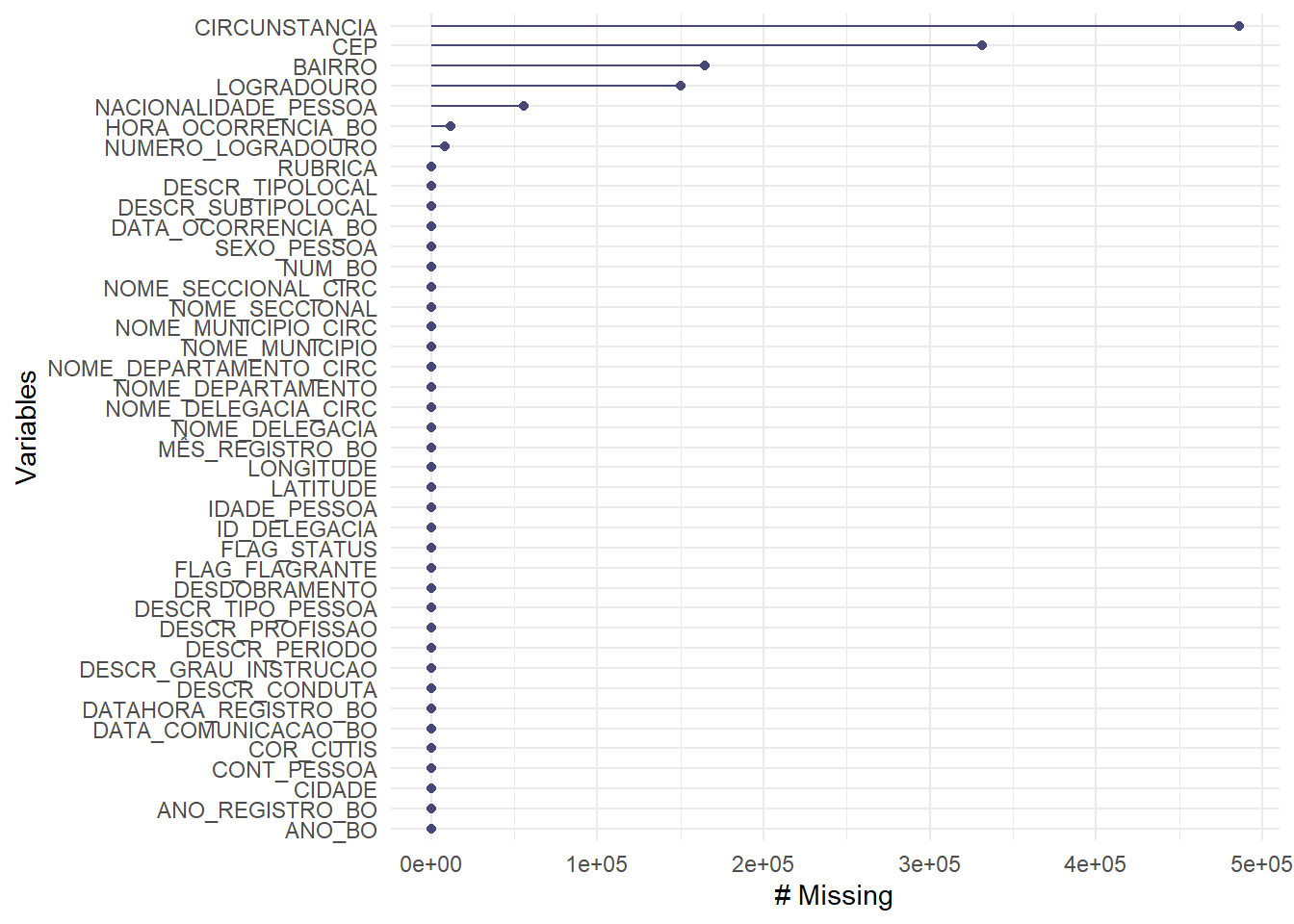This screenshot has width=1294, height=924.
Task: Click the MES_REGISTRO_BO label
Action: pos(268,449)
